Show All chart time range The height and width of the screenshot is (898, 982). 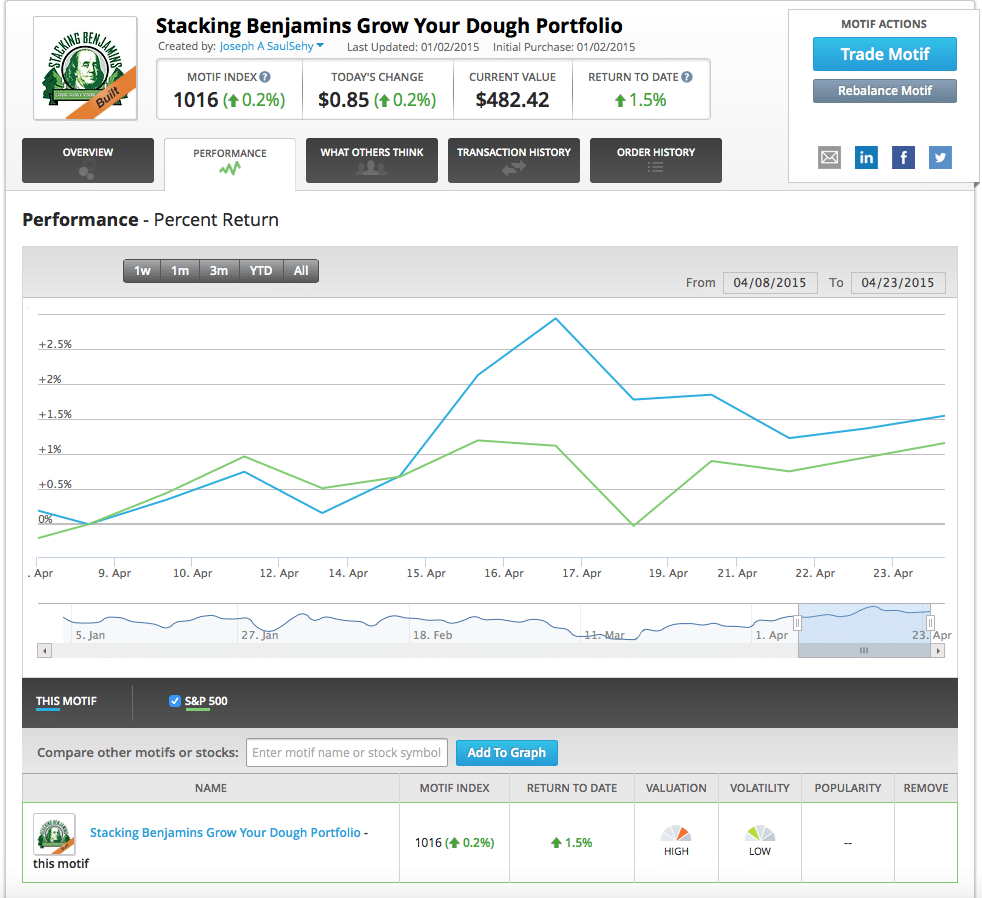(301, 271)
